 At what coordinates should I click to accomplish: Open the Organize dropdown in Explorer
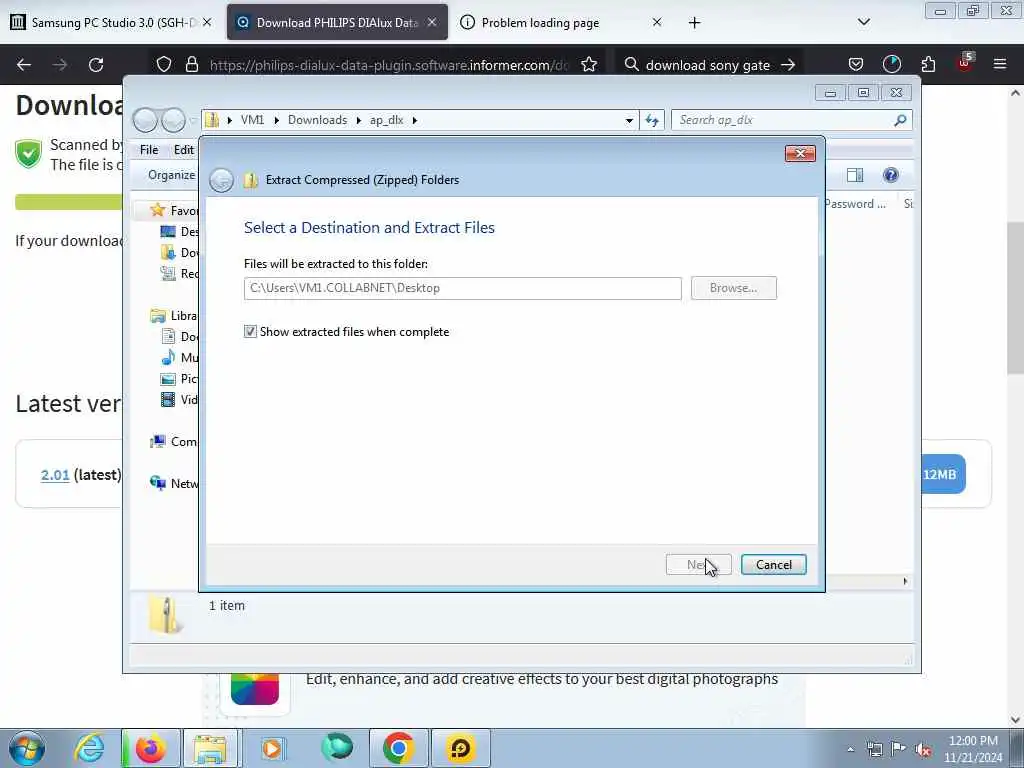point(171,175)
